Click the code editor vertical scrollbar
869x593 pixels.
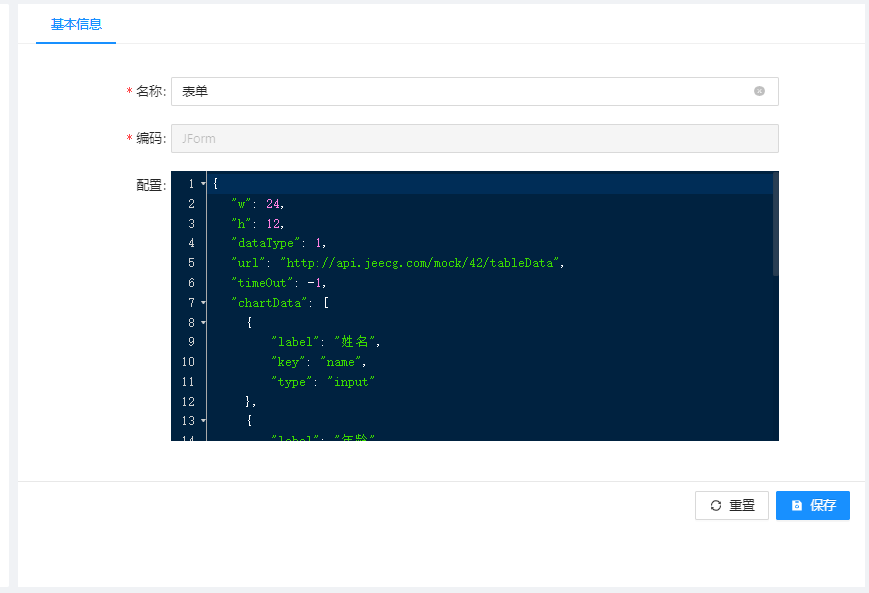pos(775,224)
